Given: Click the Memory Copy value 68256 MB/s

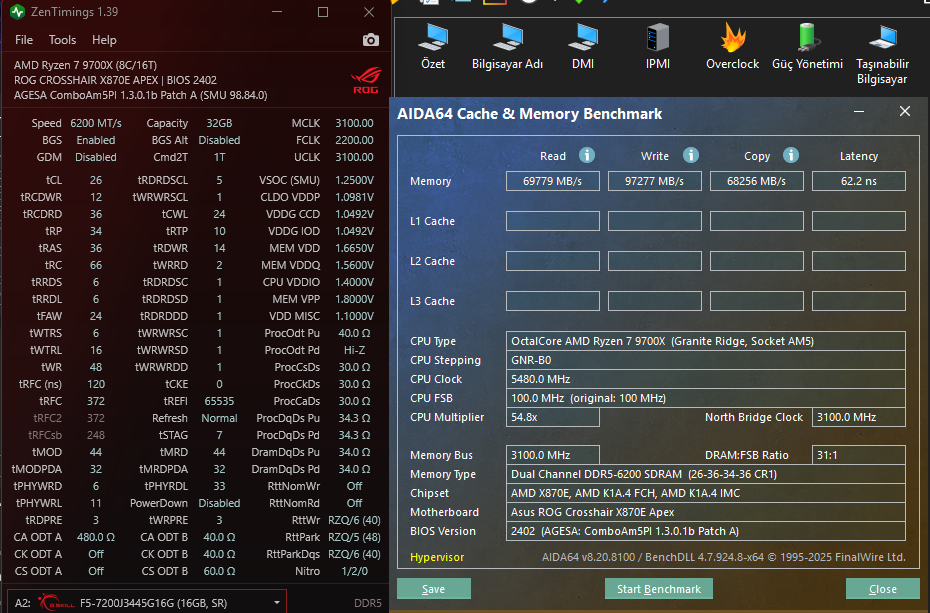Looking at the screenshot, I should point(756,181).
